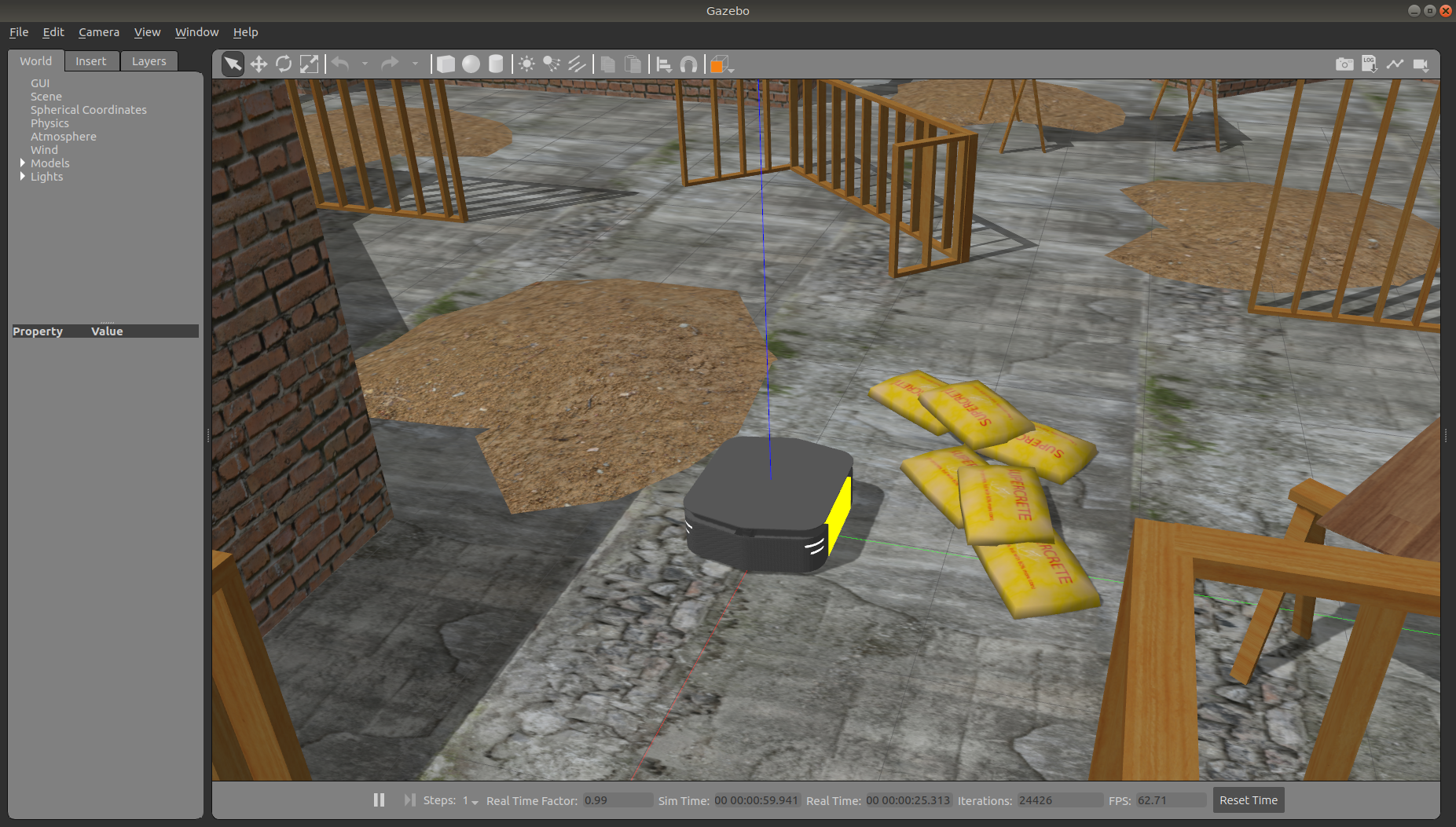The image size is (1456, 827).
Task: Select the Rotate mode tool
Action: (284, 64)
